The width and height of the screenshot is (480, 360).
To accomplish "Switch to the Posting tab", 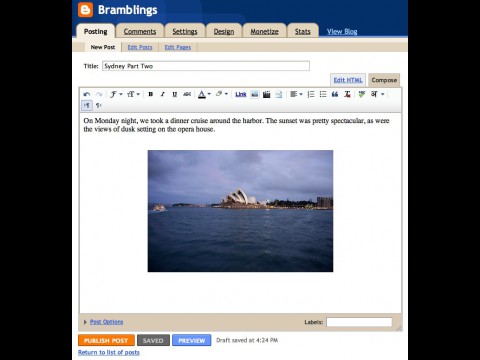I will point(95,32).
